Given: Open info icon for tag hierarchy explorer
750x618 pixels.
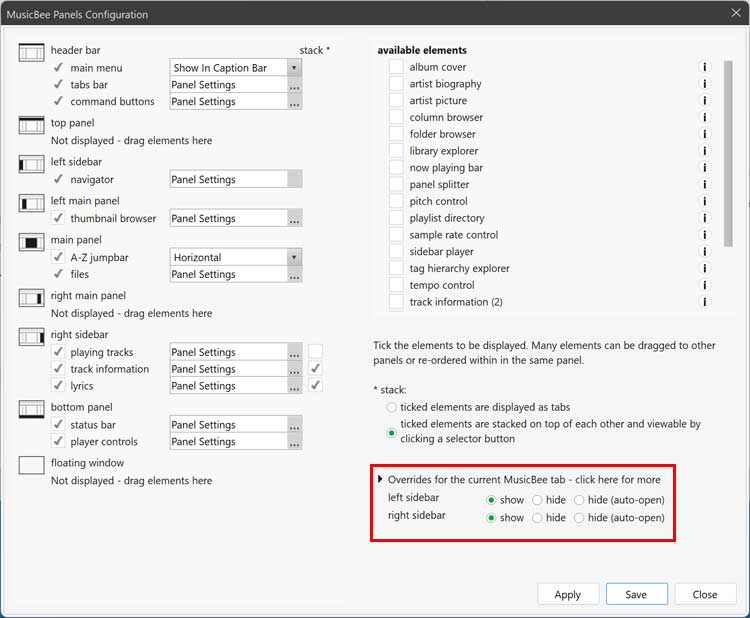Looking at the screenshot, I should (x=705, y=268).
